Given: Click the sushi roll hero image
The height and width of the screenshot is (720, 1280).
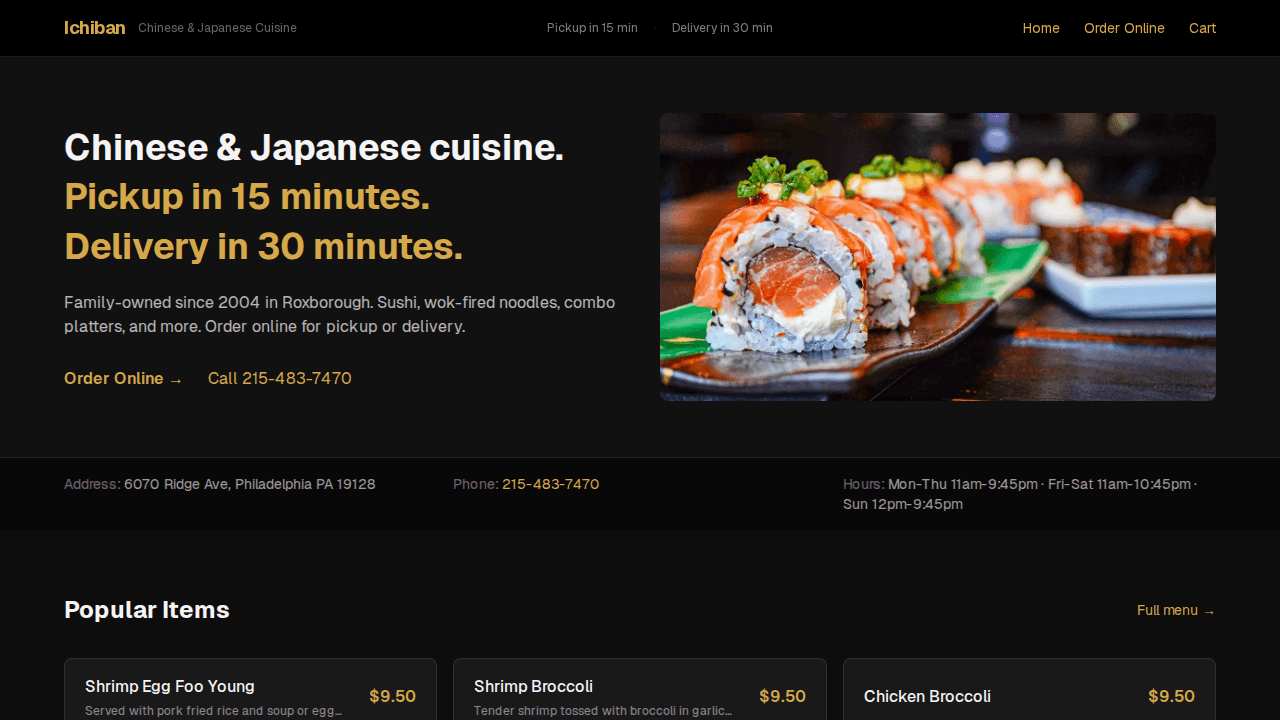Looking at the screenshot, I should (938, 257).
